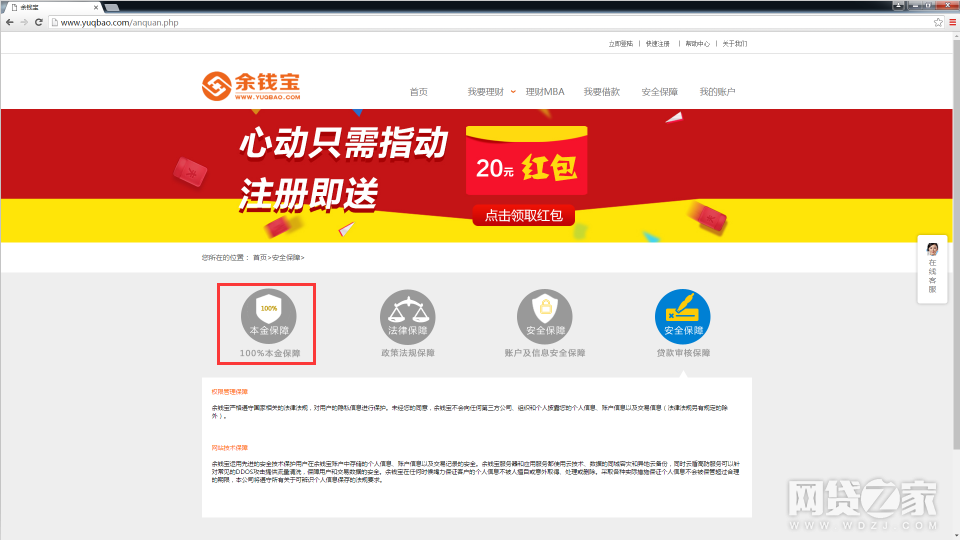
Task: Open 我要借款 in the navigation
Action: (602, 92)
